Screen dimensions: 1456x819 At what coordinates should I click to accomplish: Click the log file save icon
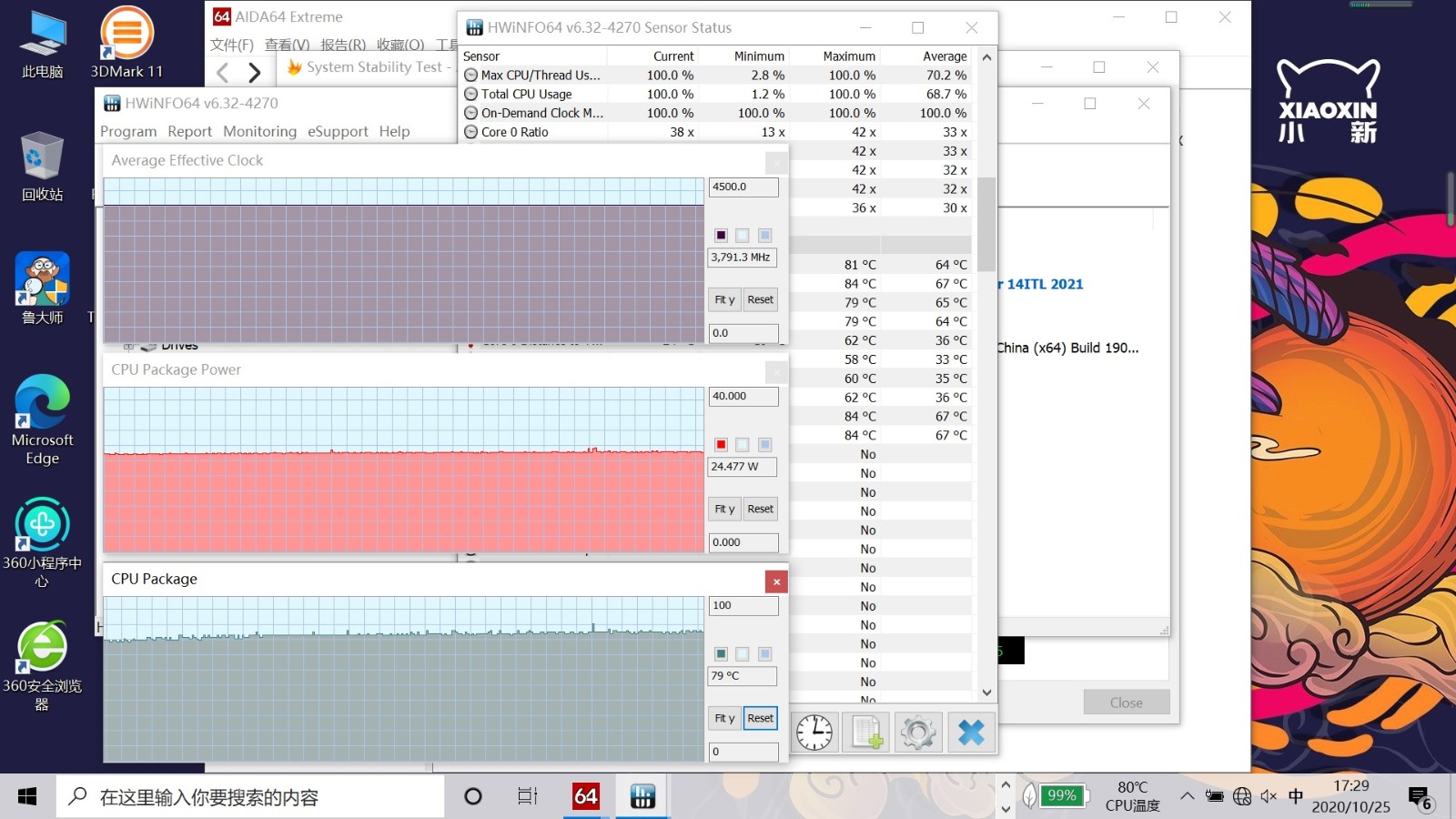pos(865,732)
